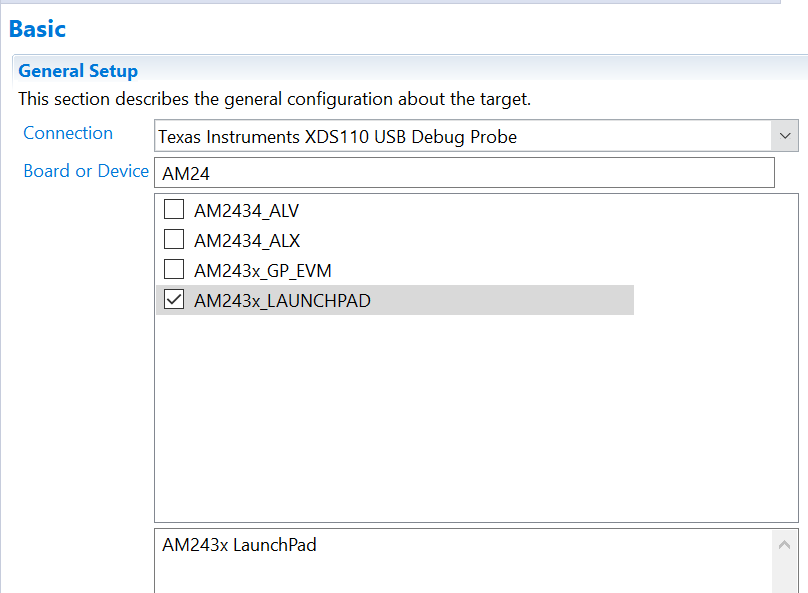Select the AM243x_GP_EVM board name
The width and height of the screenshot is (808, 593).
click(x=262, y=271)
